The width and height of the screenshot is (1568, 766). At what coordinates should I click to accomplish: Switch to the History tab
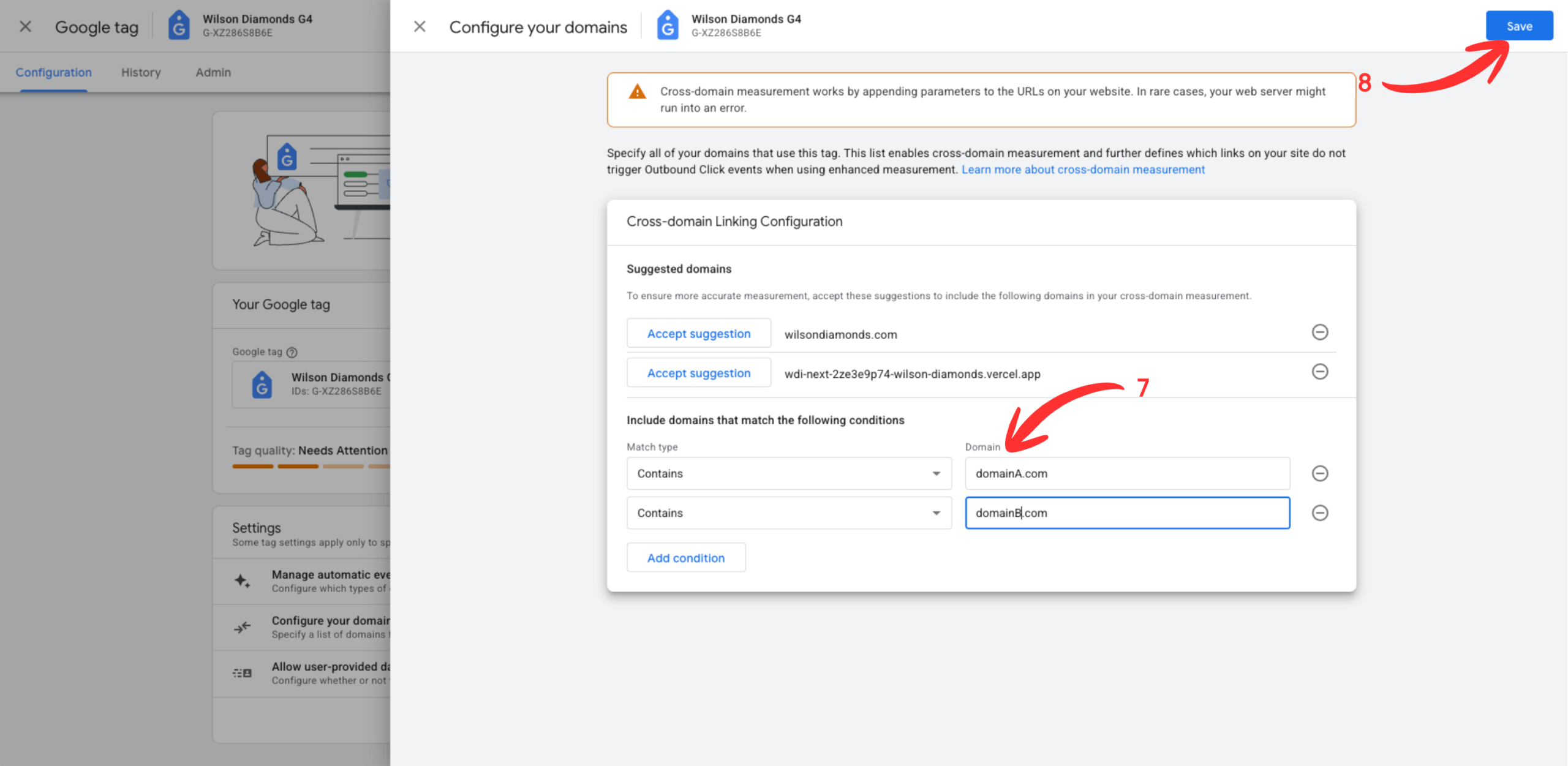pos(141,72)
